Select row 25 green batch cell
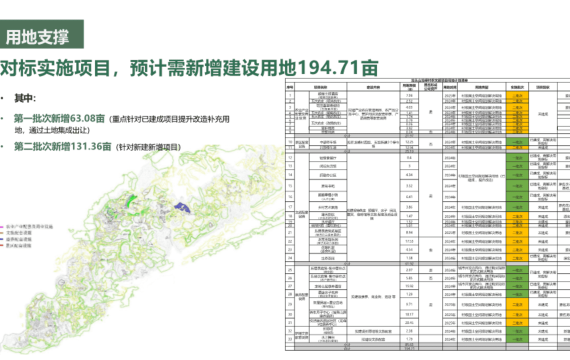The width and height of the screenshot is (570, 360). [517, 270]
